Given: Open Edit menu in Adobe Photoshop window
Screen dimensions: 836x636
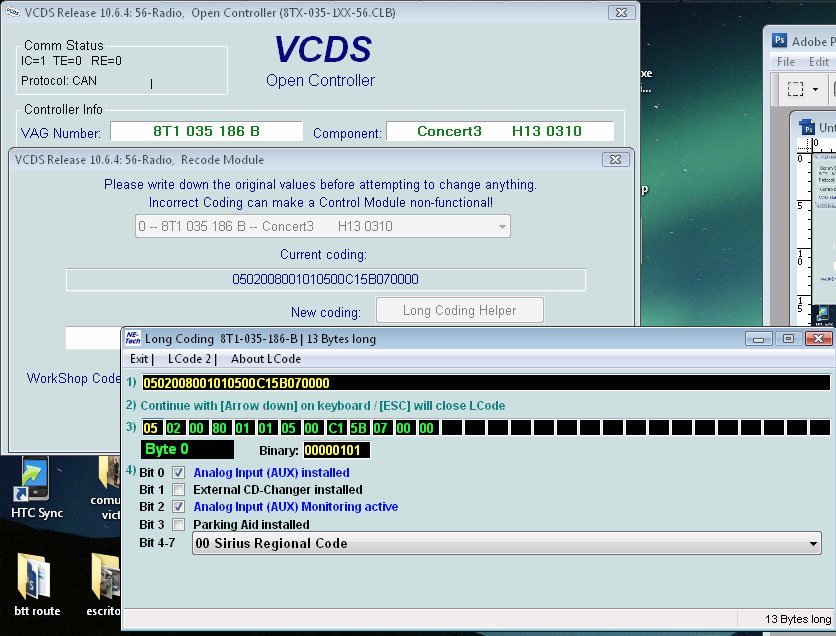Looking at the screenshot, I should 818,62.
